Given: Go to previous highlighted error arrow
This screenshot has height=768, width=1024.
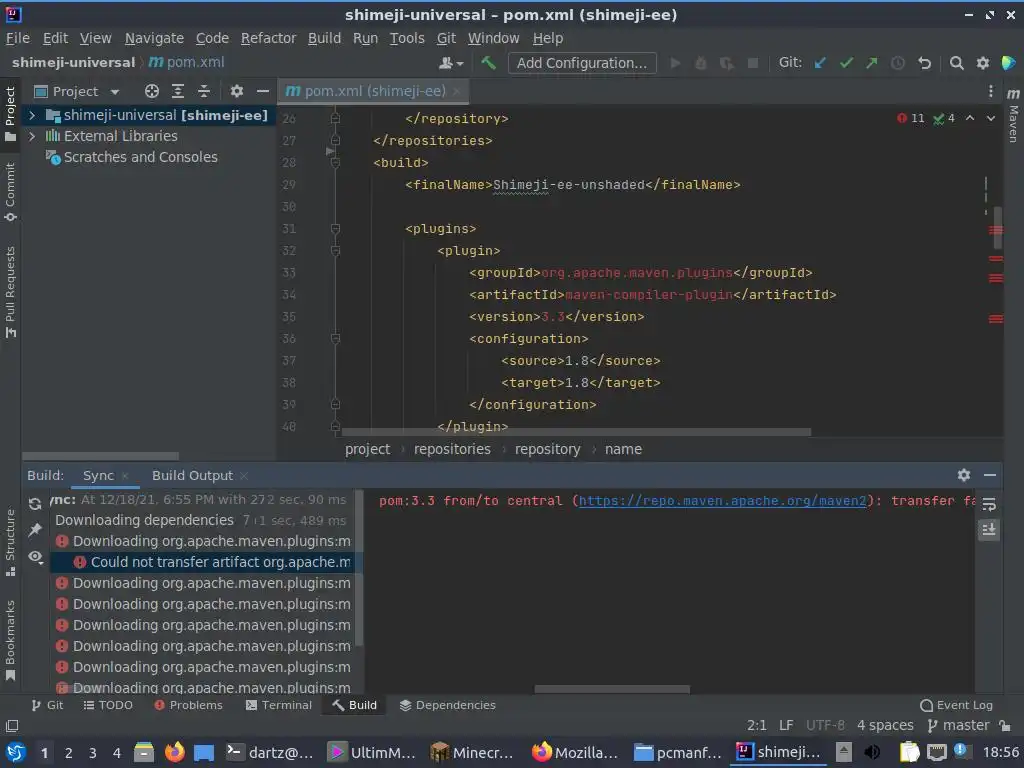Looking at the screenshot, I should point(970,118).
